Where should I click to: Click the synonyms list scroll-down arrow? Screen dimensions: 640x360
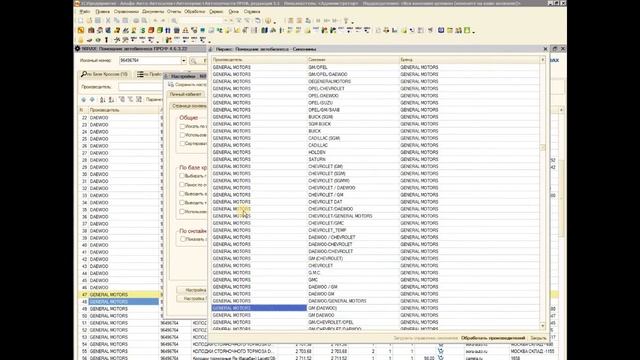coord(542,326)
